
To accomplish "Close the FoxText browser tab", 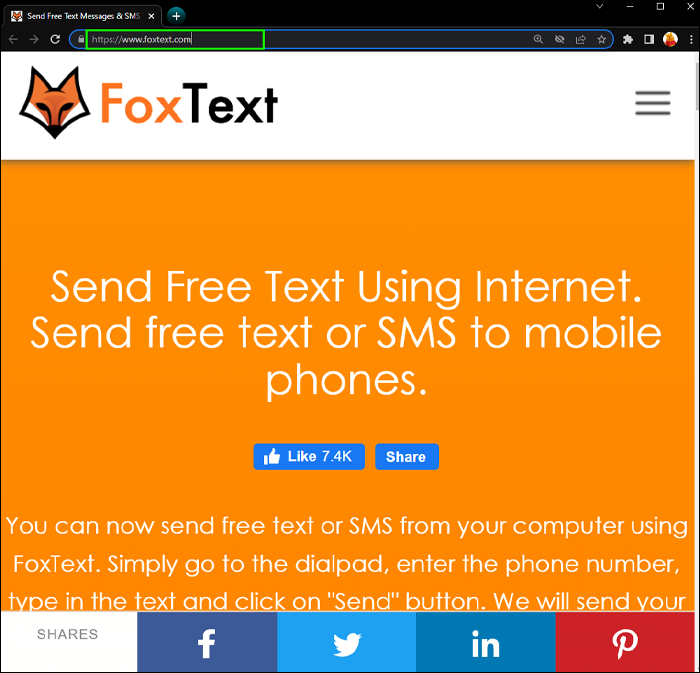I will coord(151,16).
